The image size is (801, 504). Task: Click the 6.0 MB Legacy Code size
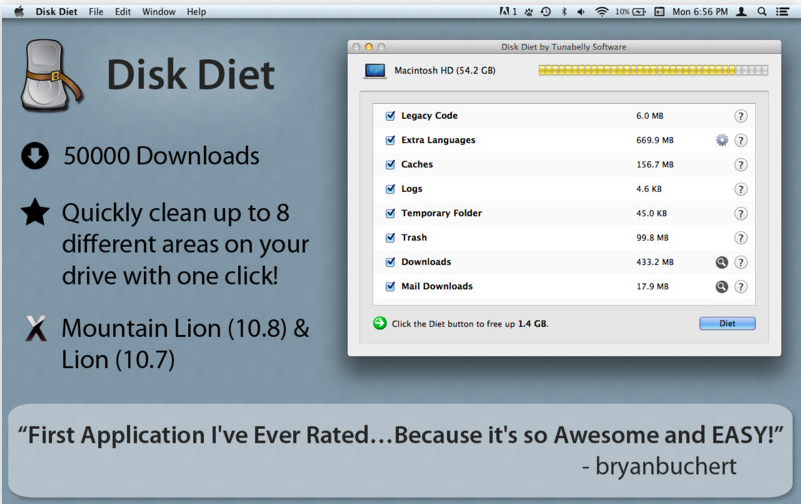pyautogui.click(x=650, y=116)
